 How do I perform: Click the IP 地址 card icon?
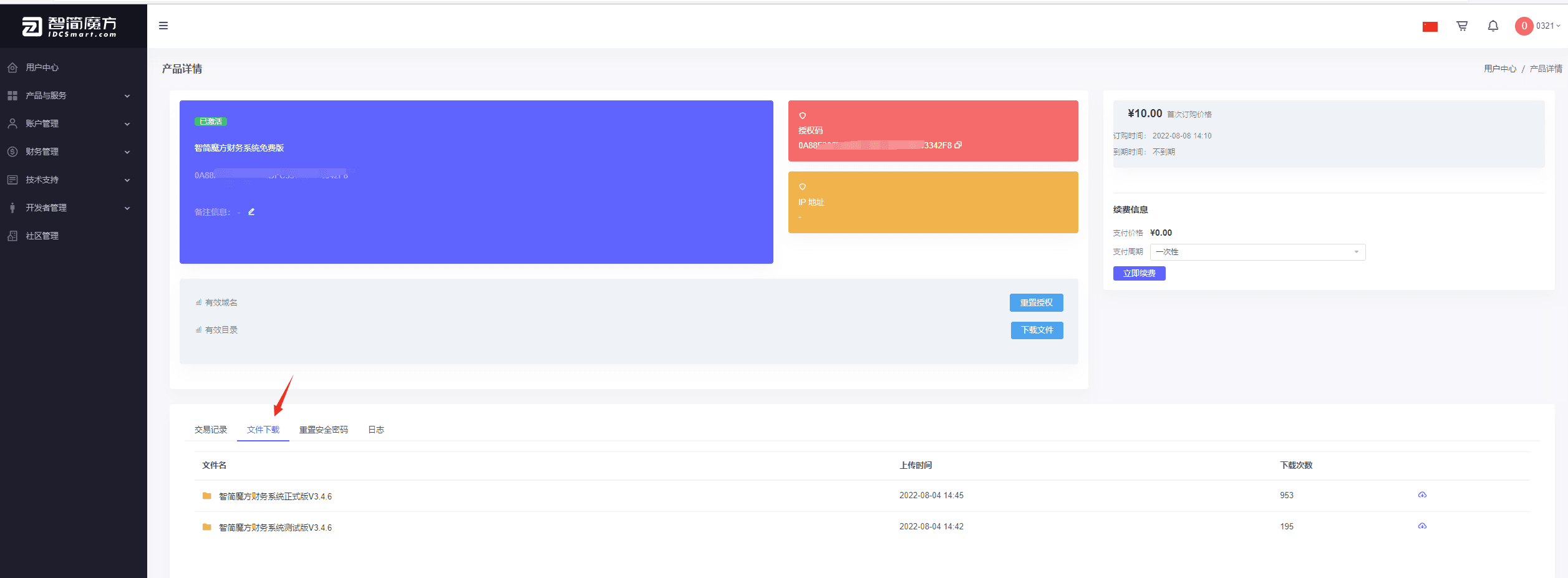(803, 187)
